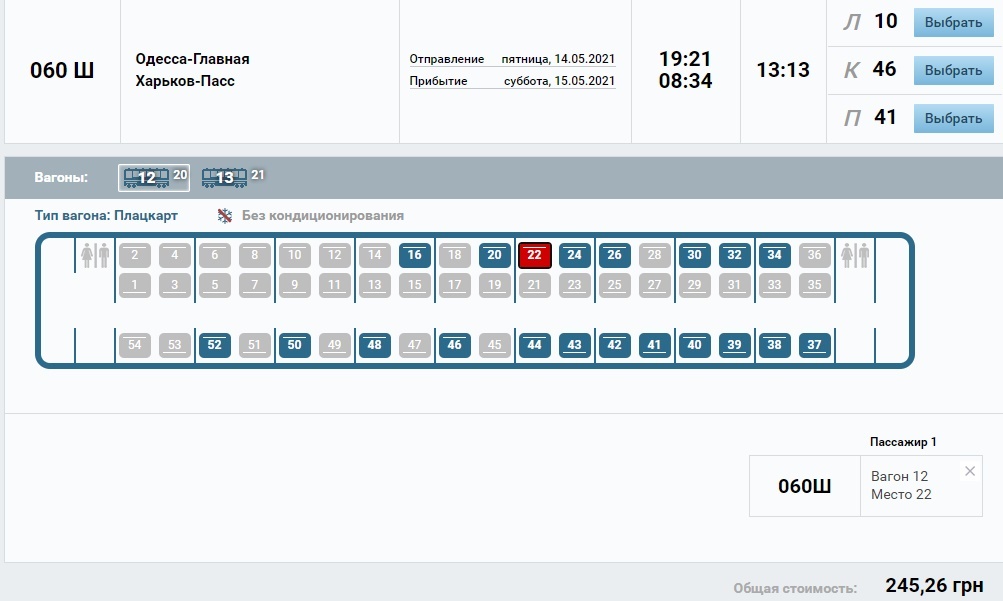Select upper seat 34
The height and width of the screenshot is (601, 1003).
774,255
